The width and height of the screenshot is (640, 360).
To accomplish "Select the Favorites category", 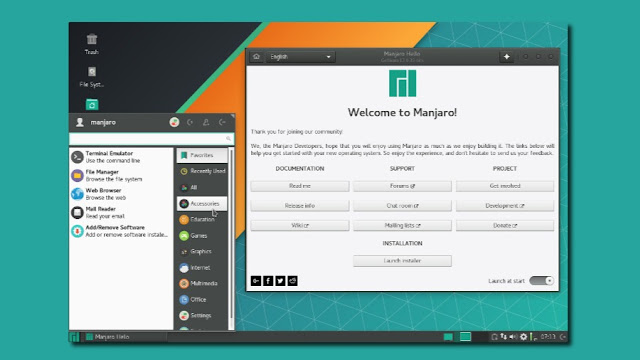I will [x=202, y=155].
